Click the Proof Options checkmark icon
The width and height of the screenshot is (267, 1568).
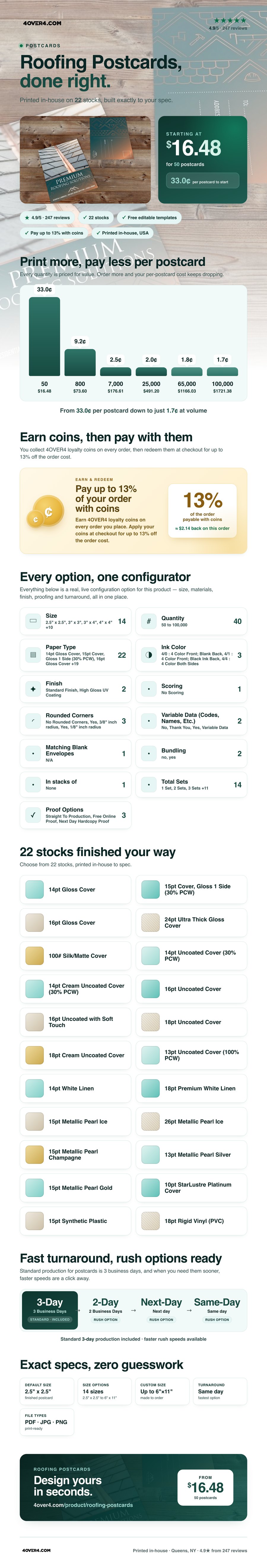33,815
